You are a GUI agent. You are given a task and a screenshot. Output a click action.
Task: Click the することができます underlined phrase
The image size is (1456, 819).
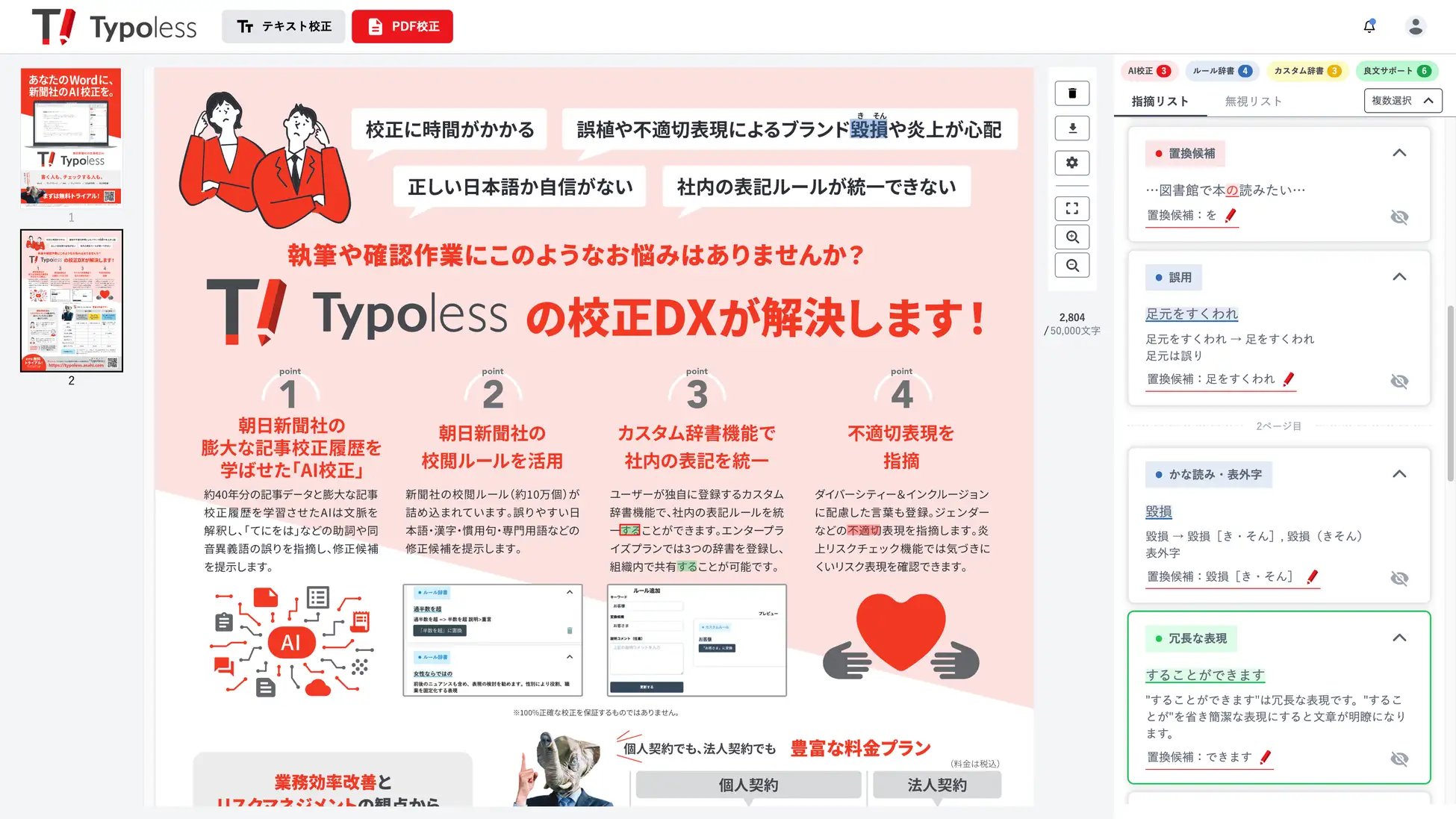[1205, 675]
